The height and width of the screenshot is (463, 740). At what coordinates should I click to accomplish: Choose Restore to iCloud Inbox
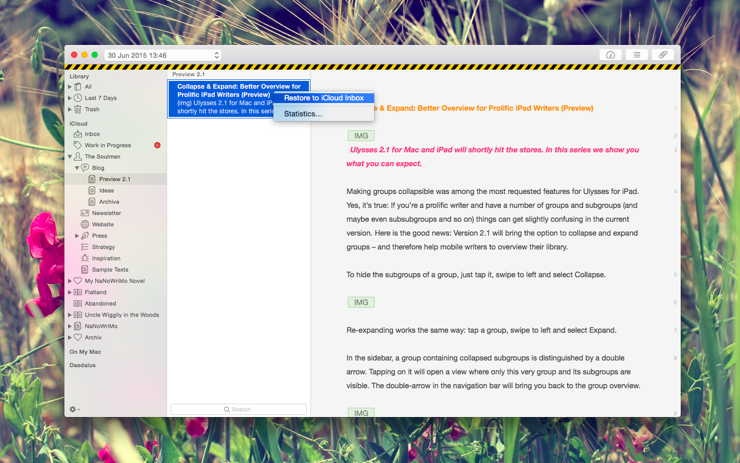324,98
